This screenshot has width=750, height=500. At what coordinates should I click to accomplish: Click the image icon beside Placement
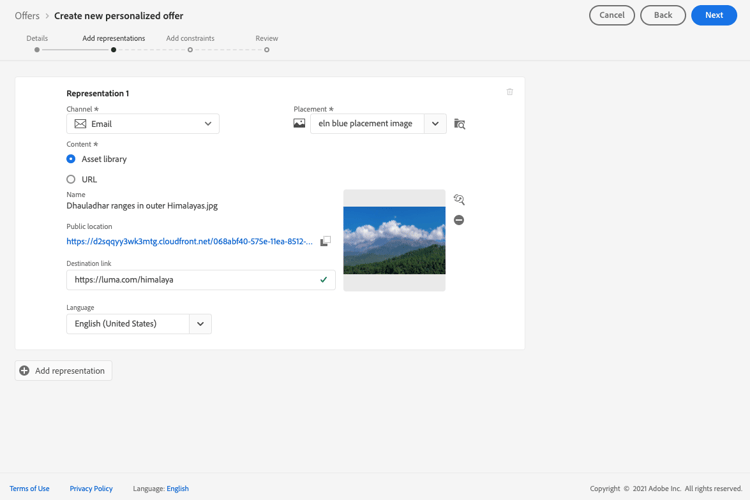(299, 124)
